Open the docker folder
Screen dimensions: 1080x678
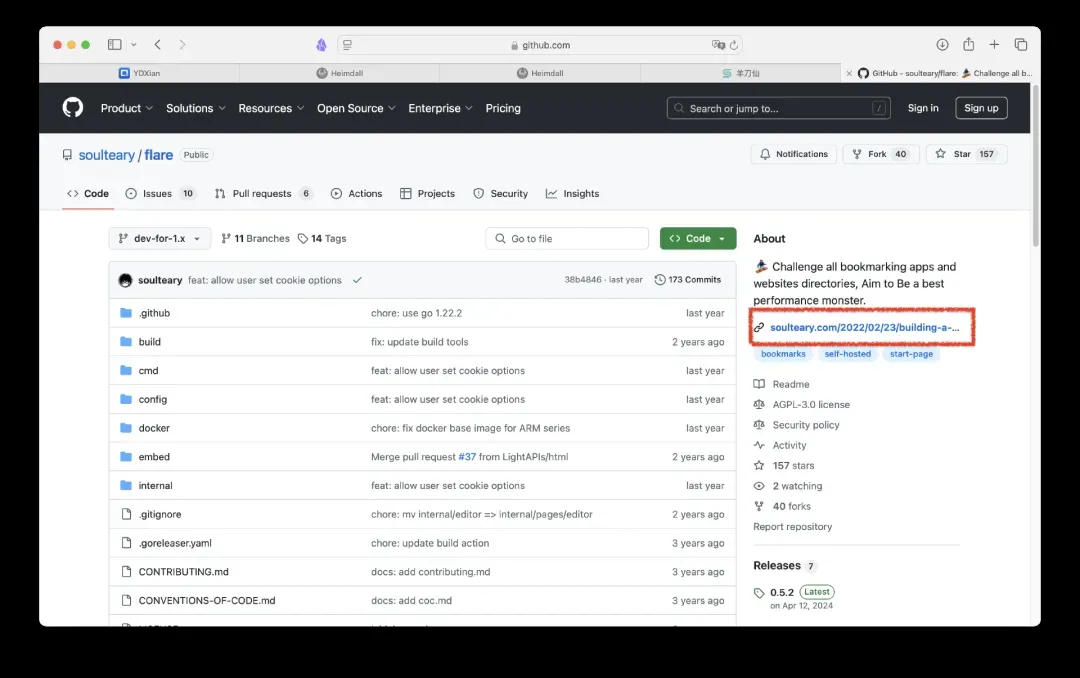pyautogui.click(x=154, y=428)
